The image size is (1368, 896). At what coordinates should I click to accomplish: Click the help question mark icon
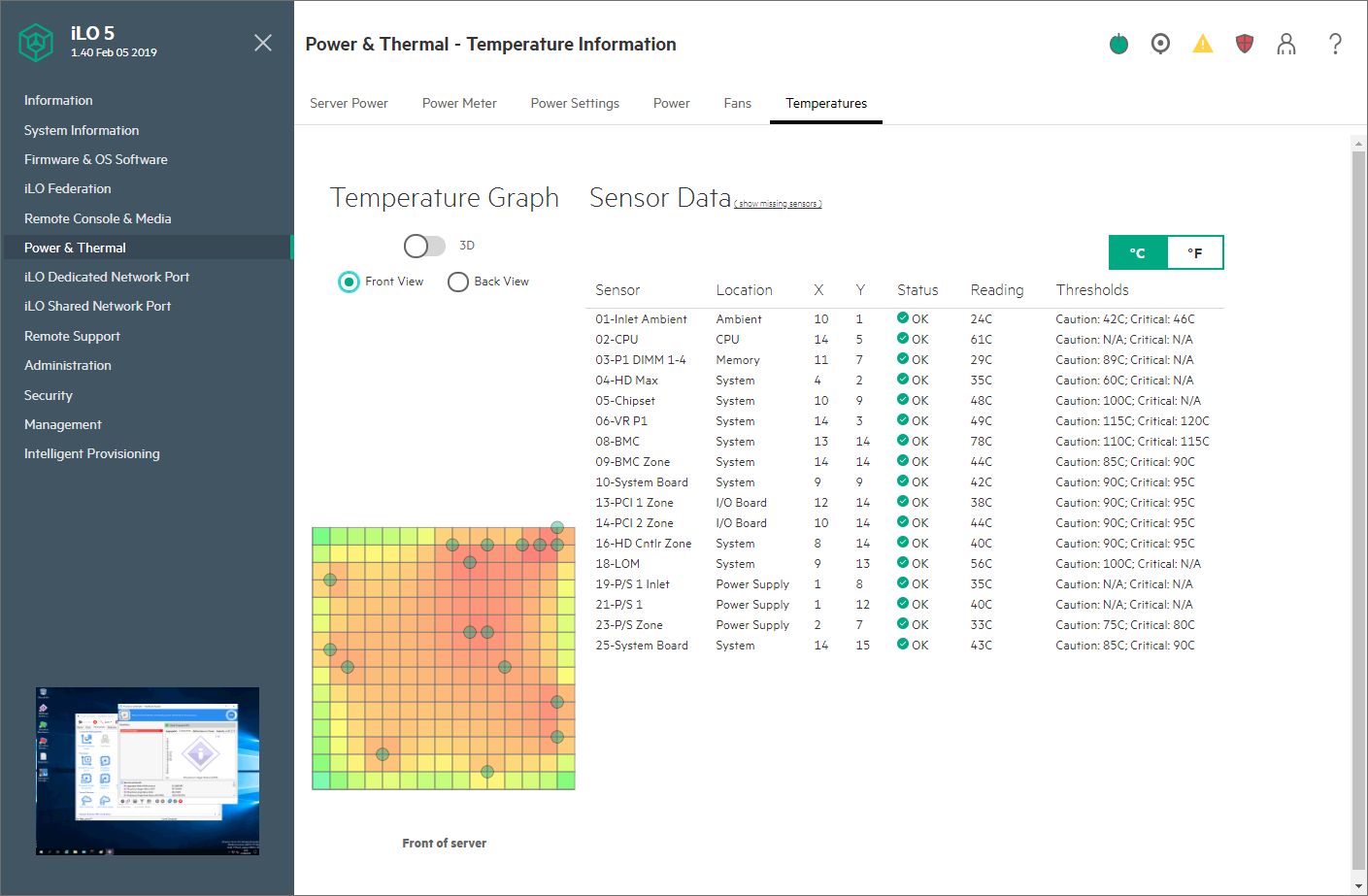(1335, 44)
